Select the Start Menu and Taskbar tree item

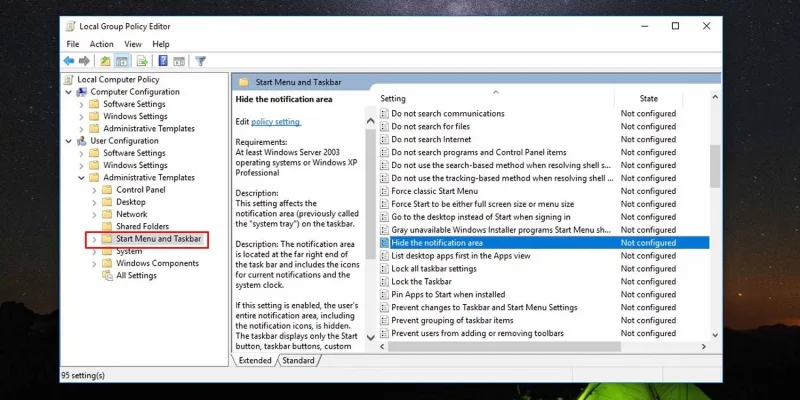(x=159, y=239)
